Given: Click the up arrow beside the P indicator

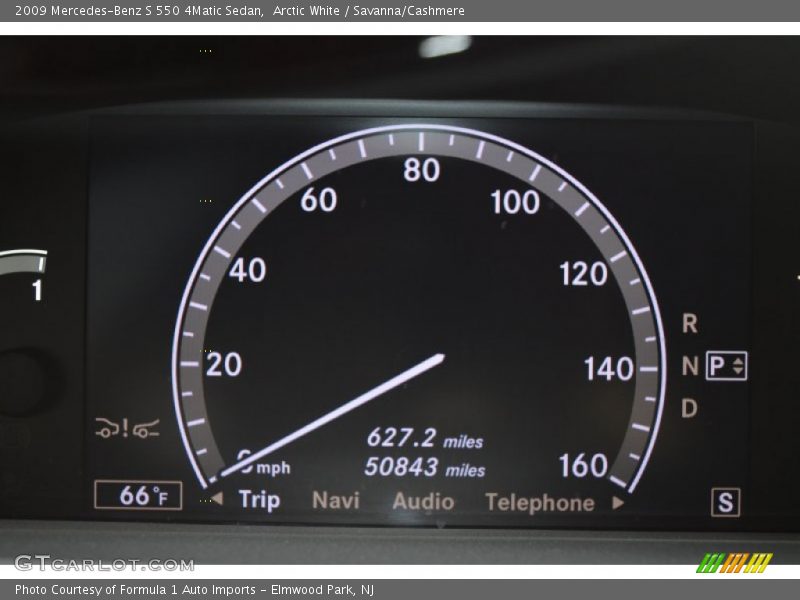Looking at the screenshot, I should pos(737,361).
